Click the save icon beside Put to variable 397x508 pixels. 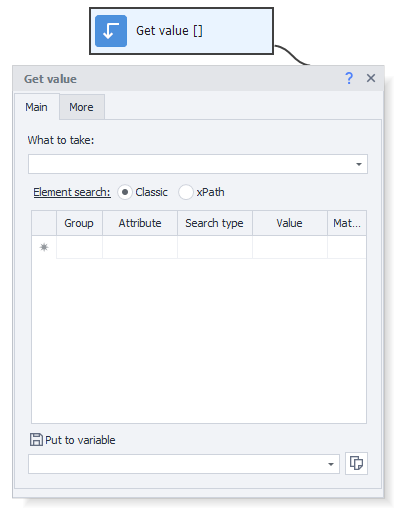point(36,439)
